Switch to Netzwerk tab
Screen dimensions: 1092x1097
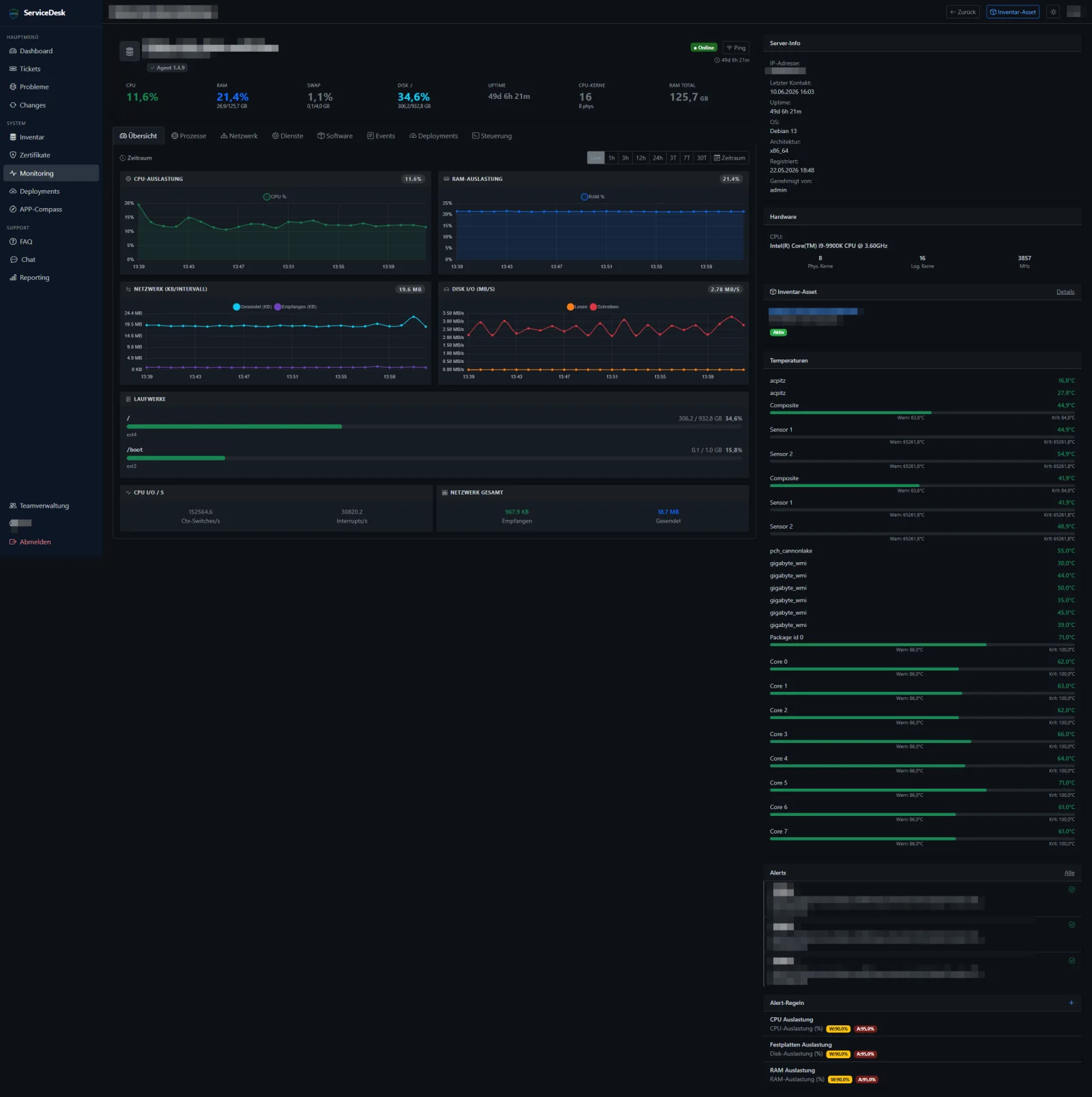(x=239, y=136)
